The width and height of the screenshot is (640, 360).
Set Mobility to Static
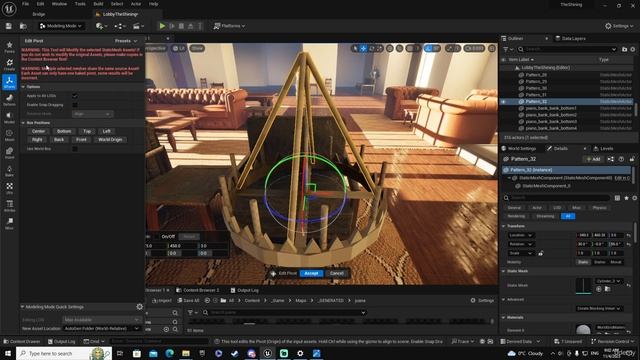[x=583, y=262]
